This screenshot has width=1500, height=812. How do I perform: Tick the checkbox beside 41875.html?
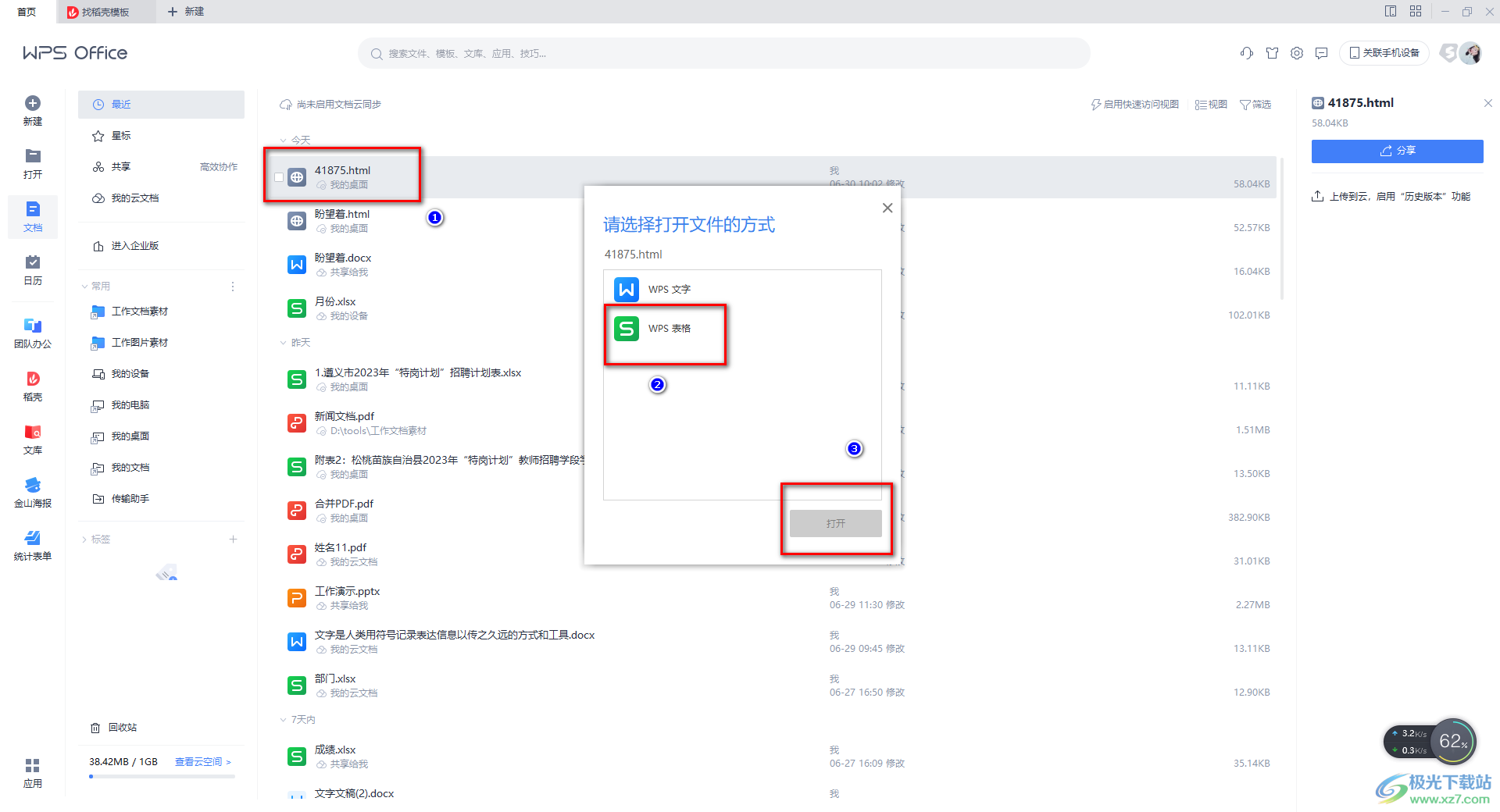279,177
